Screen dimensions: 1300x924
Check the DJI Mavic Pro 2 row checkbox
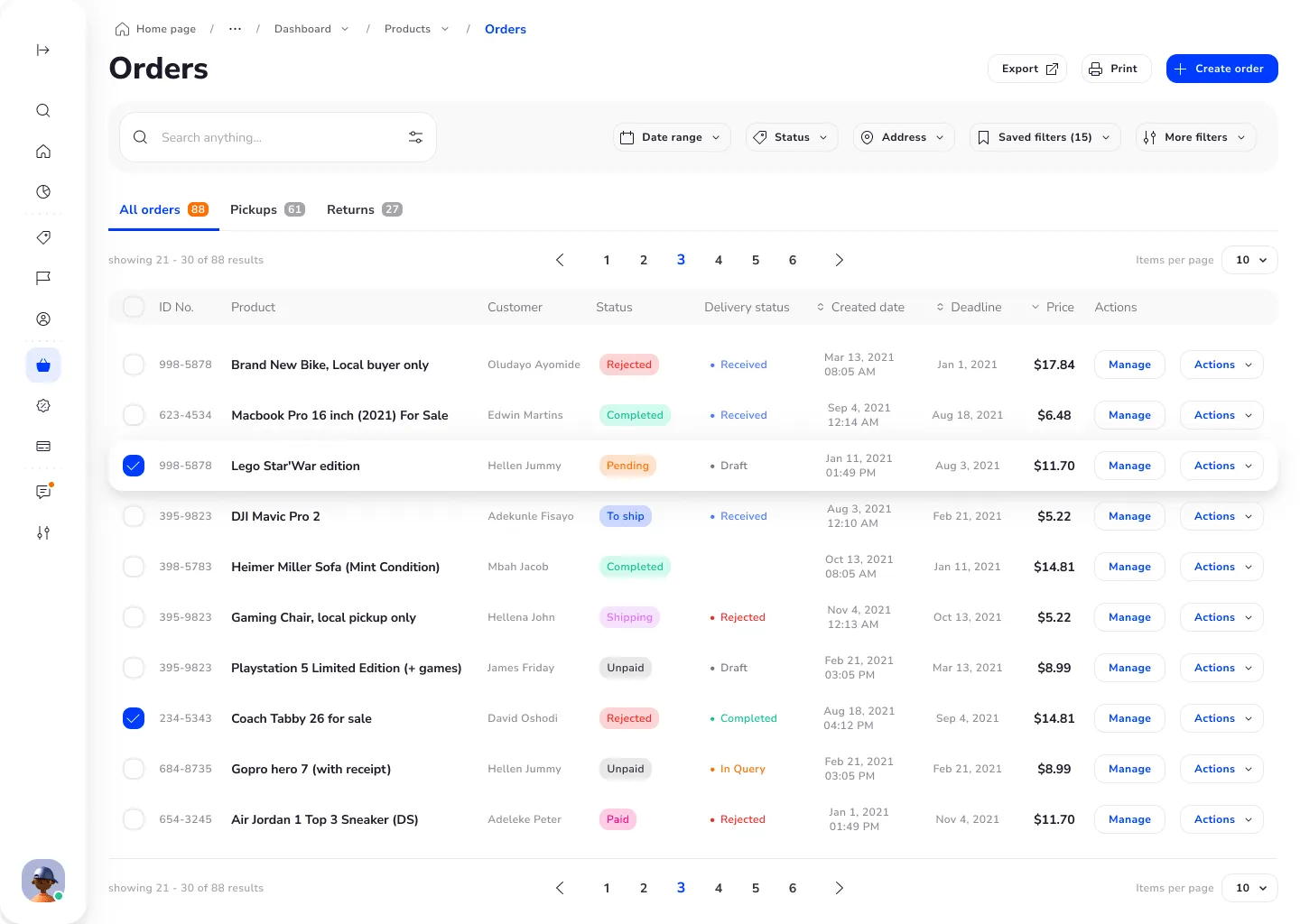[134, 516]
